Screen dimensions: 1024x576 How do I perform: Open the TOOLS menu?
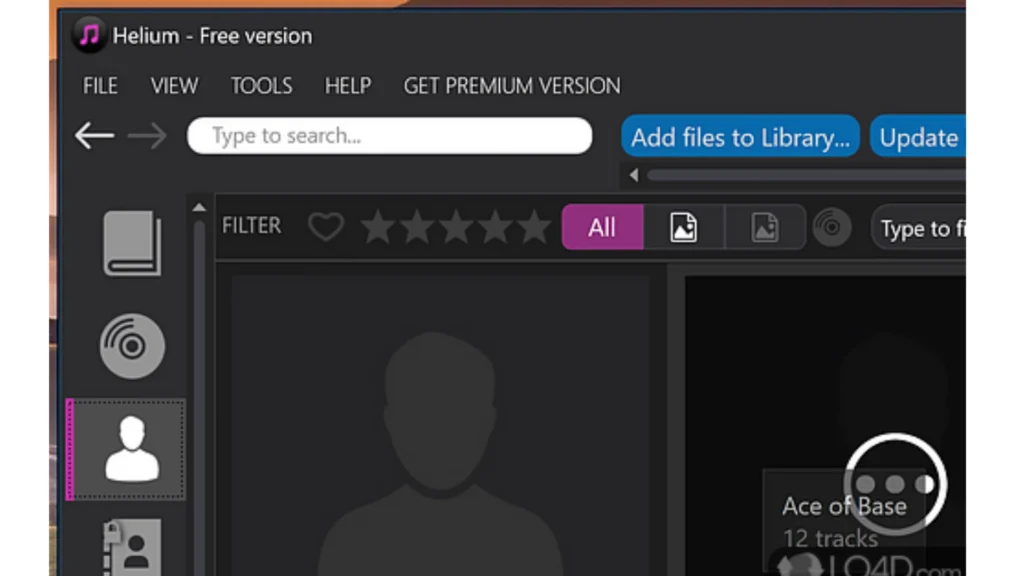[261, 86]
